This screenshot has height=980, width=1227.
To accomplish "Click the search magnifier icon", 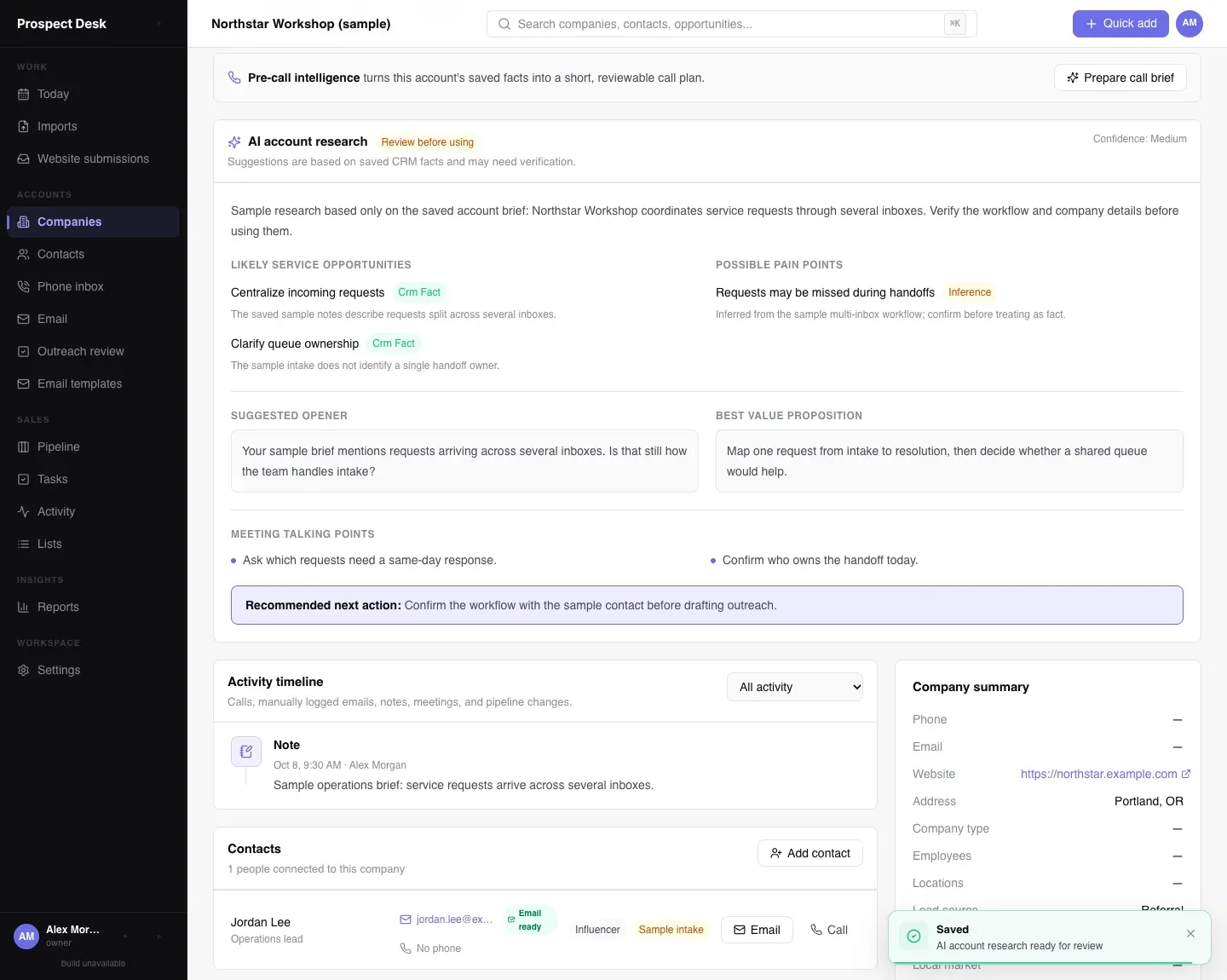I will pyautogui.click(x=504, y=24).
